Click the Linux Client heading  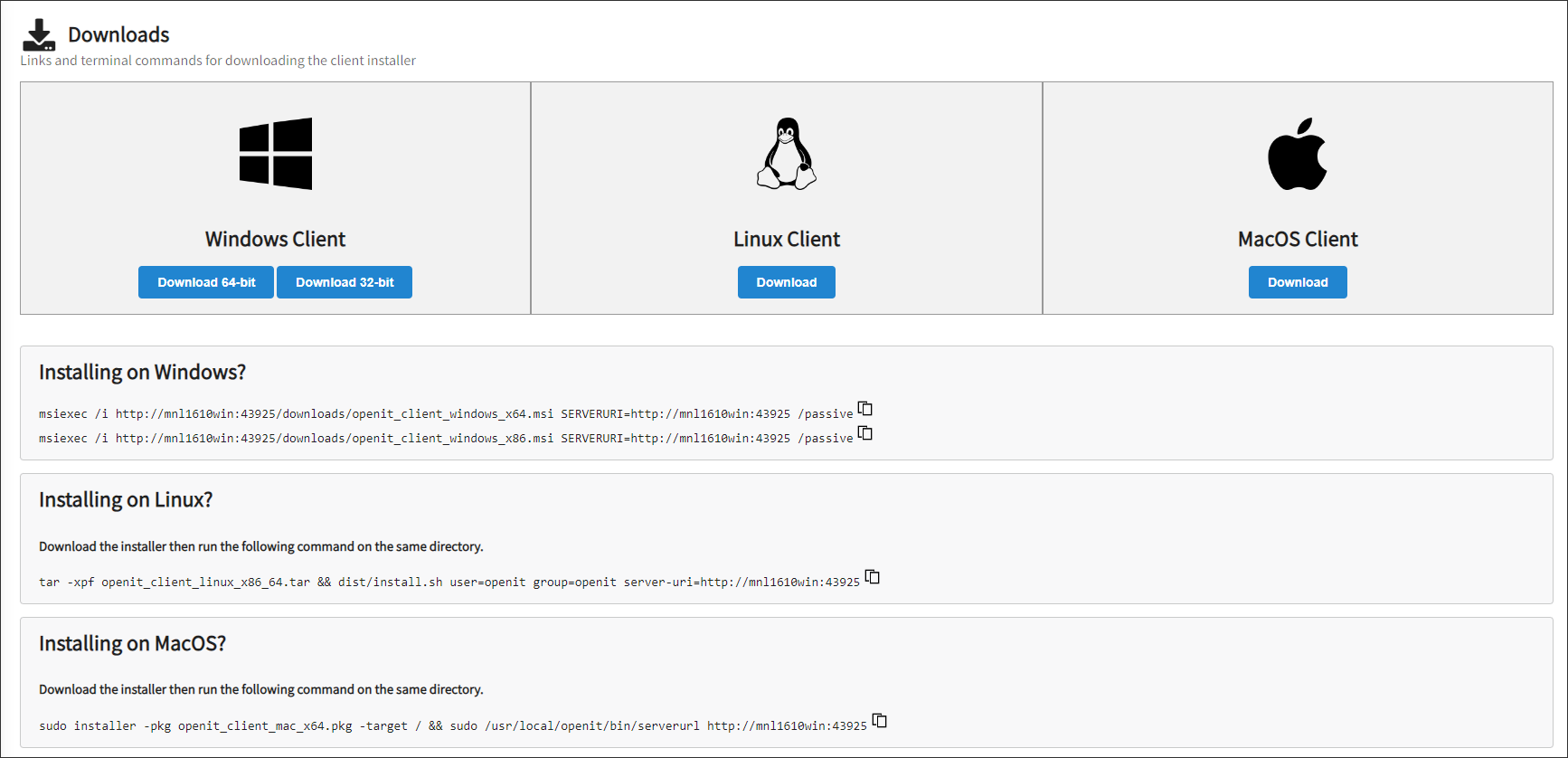(x=787, y=239)
